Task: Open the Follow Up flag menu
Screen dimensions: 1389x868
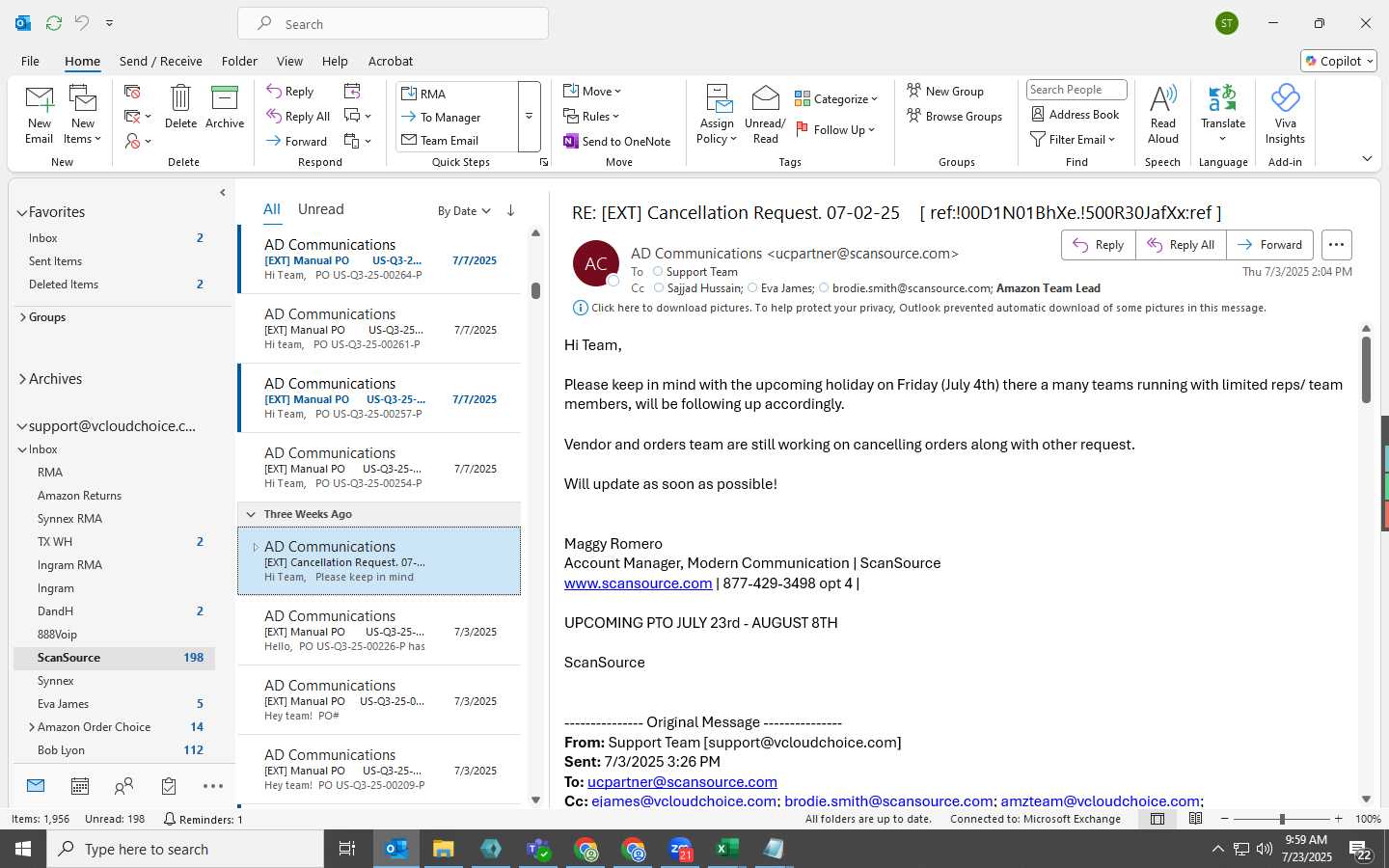Action: [x=835, y=129]
